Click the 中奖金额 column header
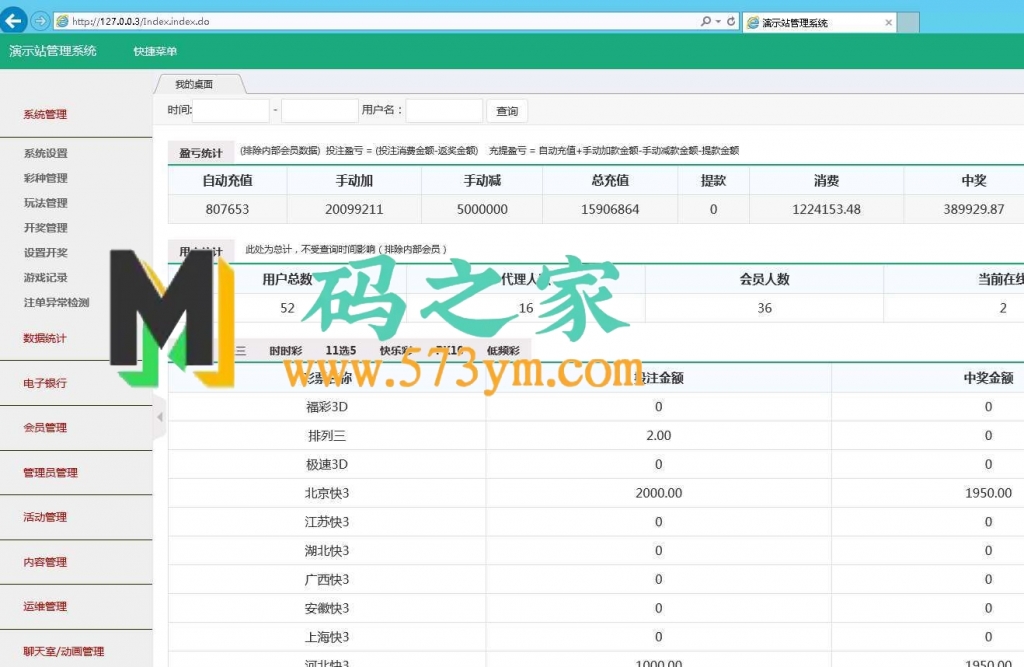This screenshot has height=667, width=1024. tap(988, 378)
